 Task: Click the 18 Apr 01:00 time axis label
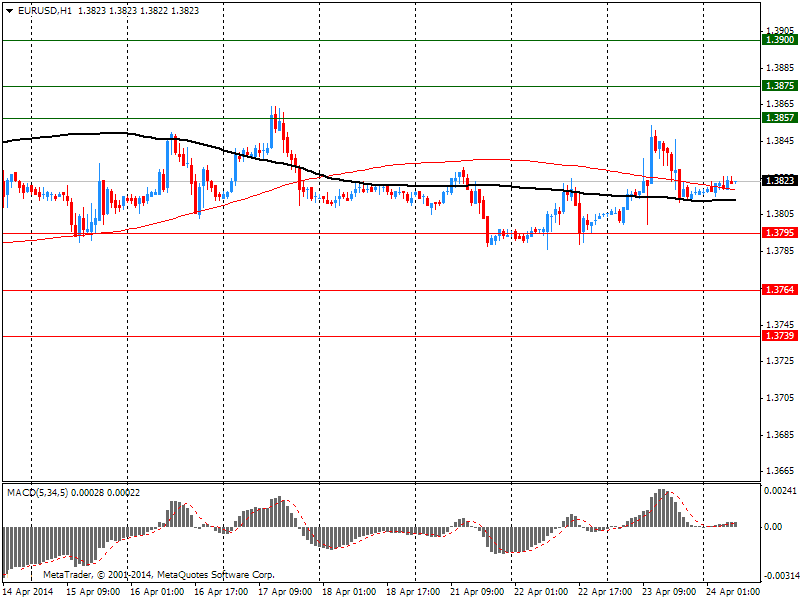[x=349, y=592]
